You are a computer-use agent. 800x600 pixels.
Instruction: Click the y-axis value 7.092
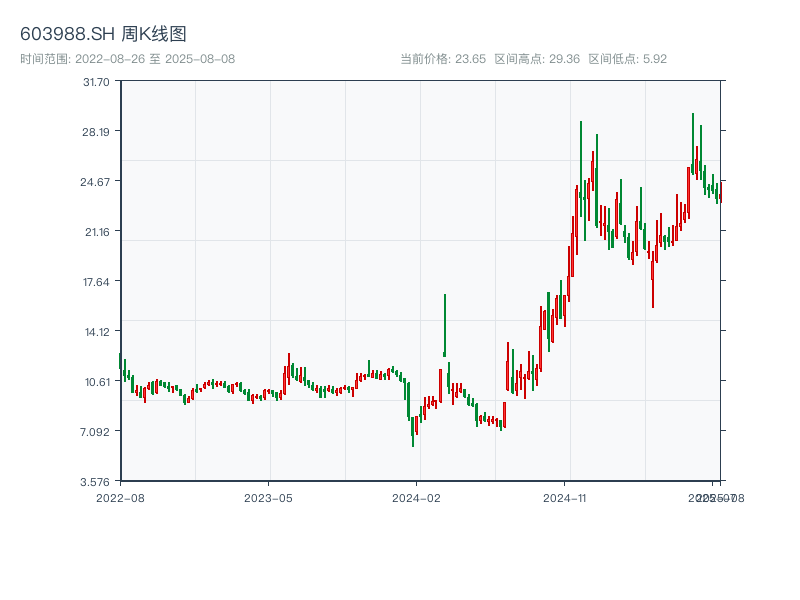tap(95, 432)
